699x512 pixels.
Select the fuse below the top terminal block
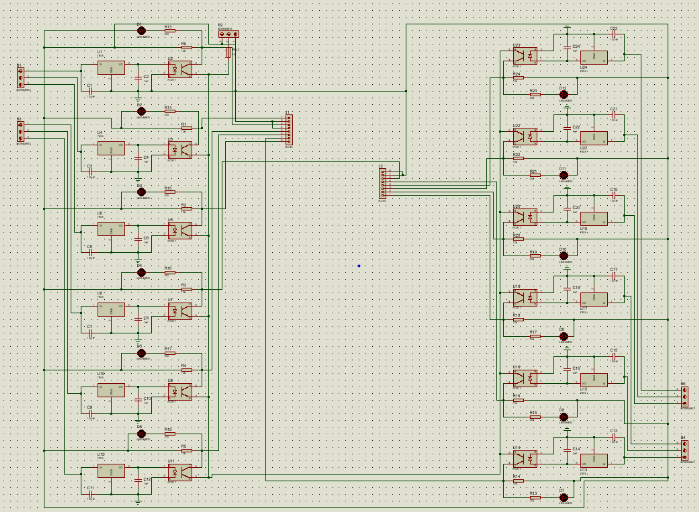click(x=229, y=53)
